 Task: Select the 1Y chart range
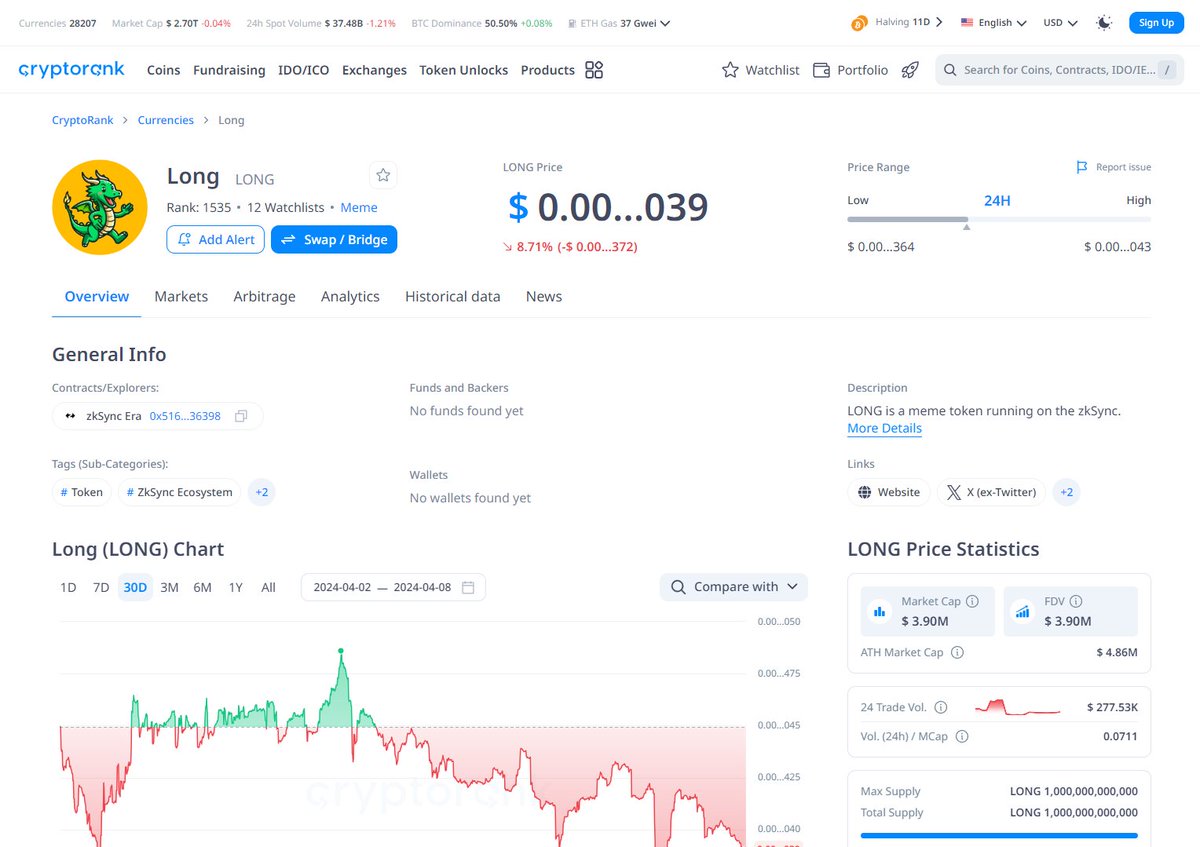click(x=235, y=587)
